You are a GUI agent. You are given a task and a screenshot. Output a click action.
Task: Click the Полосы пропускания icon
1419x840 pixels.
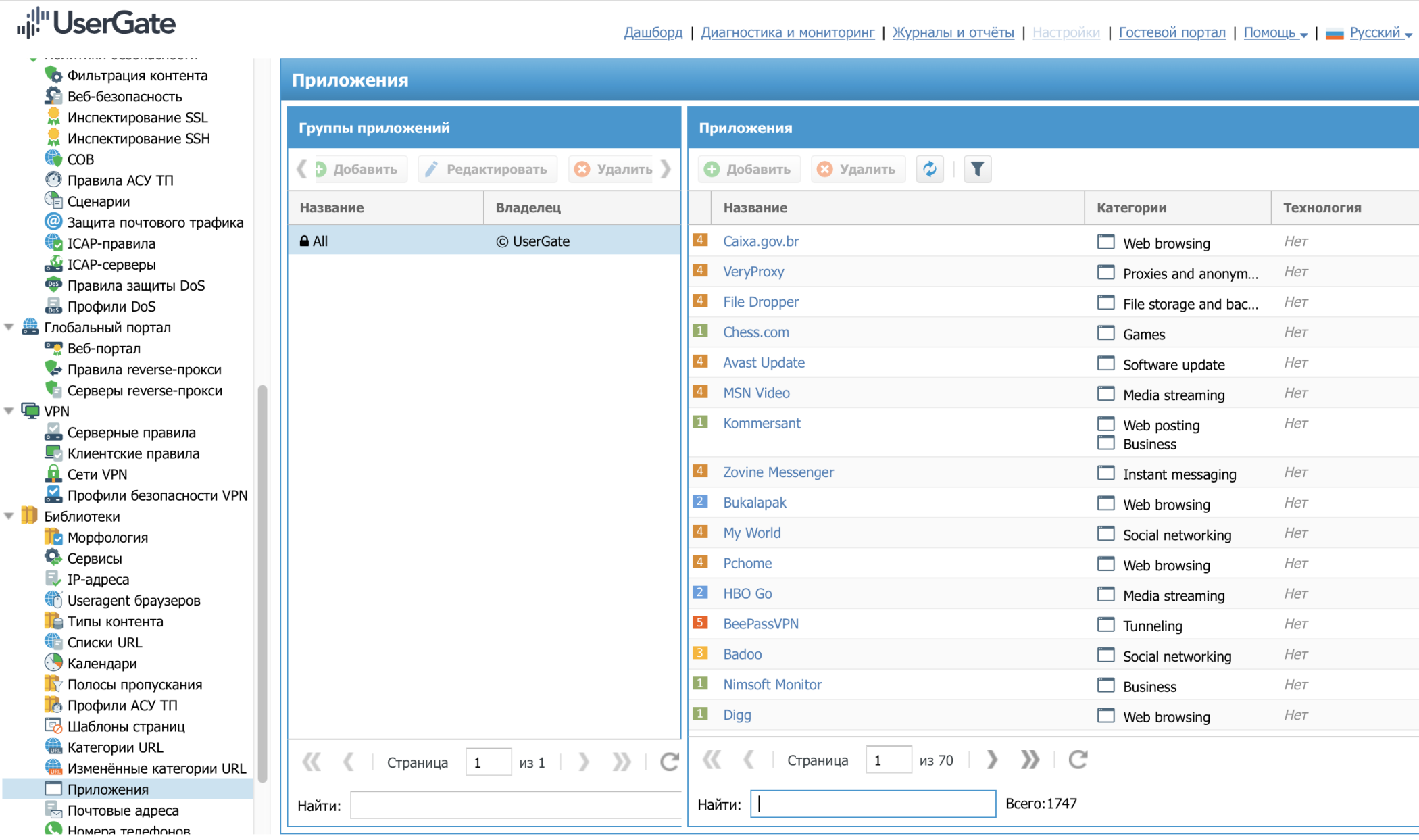click(53, 684)
